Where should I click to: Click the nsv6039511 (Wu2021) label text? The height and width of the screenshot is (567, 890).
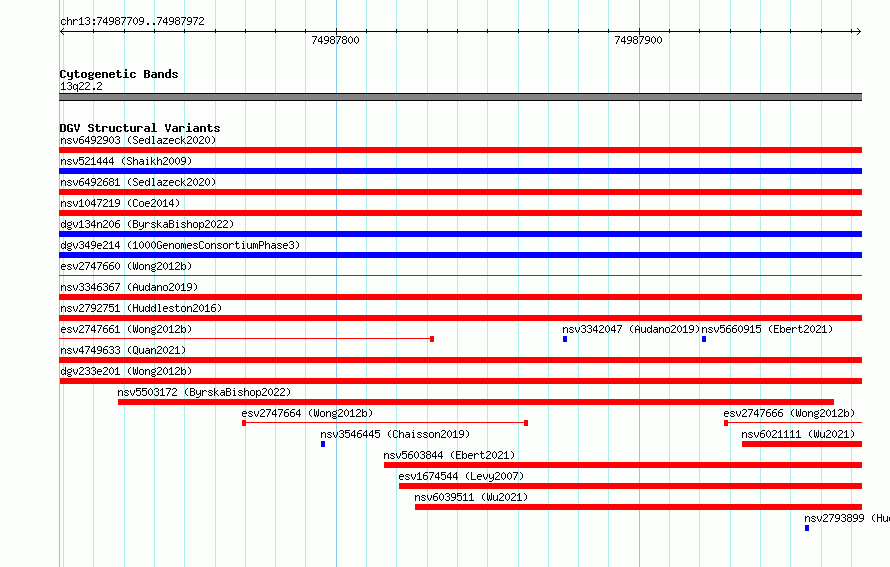tap(471, 497)
